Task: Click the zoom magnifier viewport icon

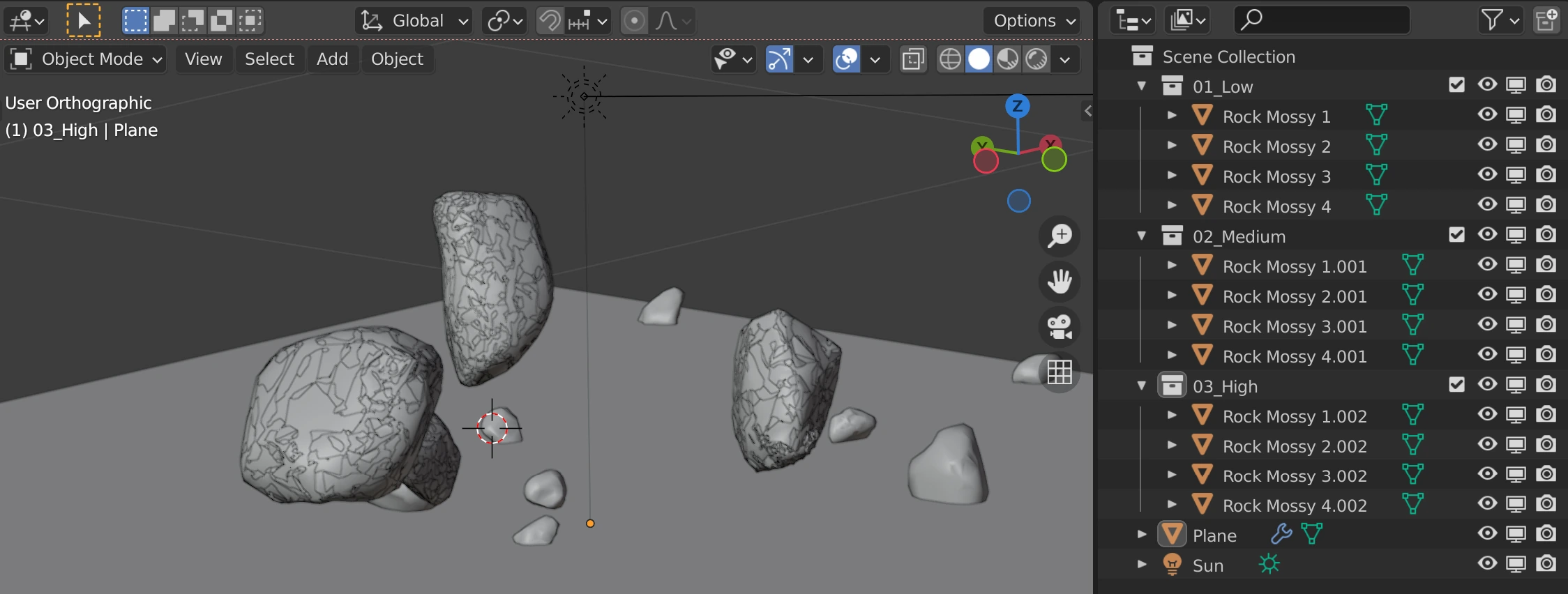Action: pos(1060,236)
